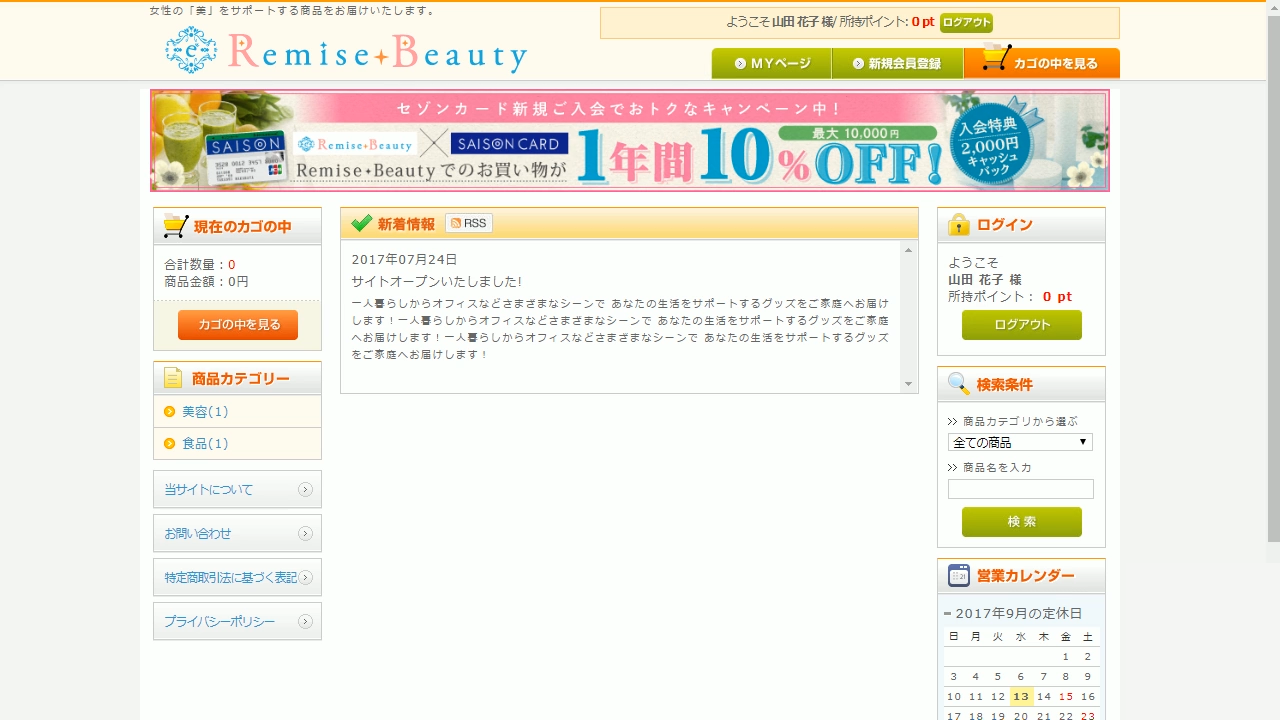The height and width of the screenshot is (720, 1280).
Task: Click news title サイトオープンいたしました!
Action: 437,282
